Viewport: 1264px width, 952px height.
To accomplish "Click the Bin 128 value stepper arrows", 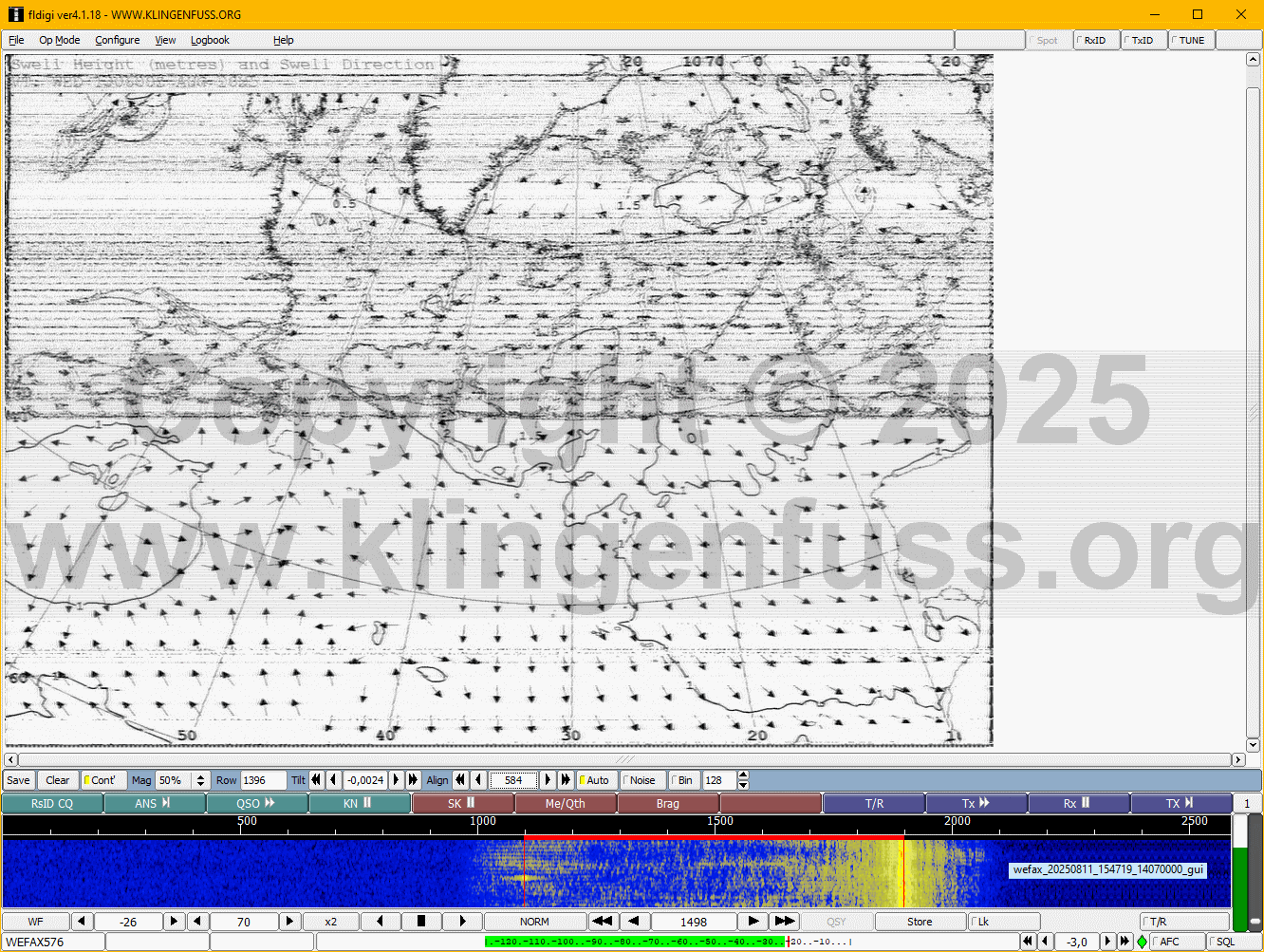I will pos(743,780).
